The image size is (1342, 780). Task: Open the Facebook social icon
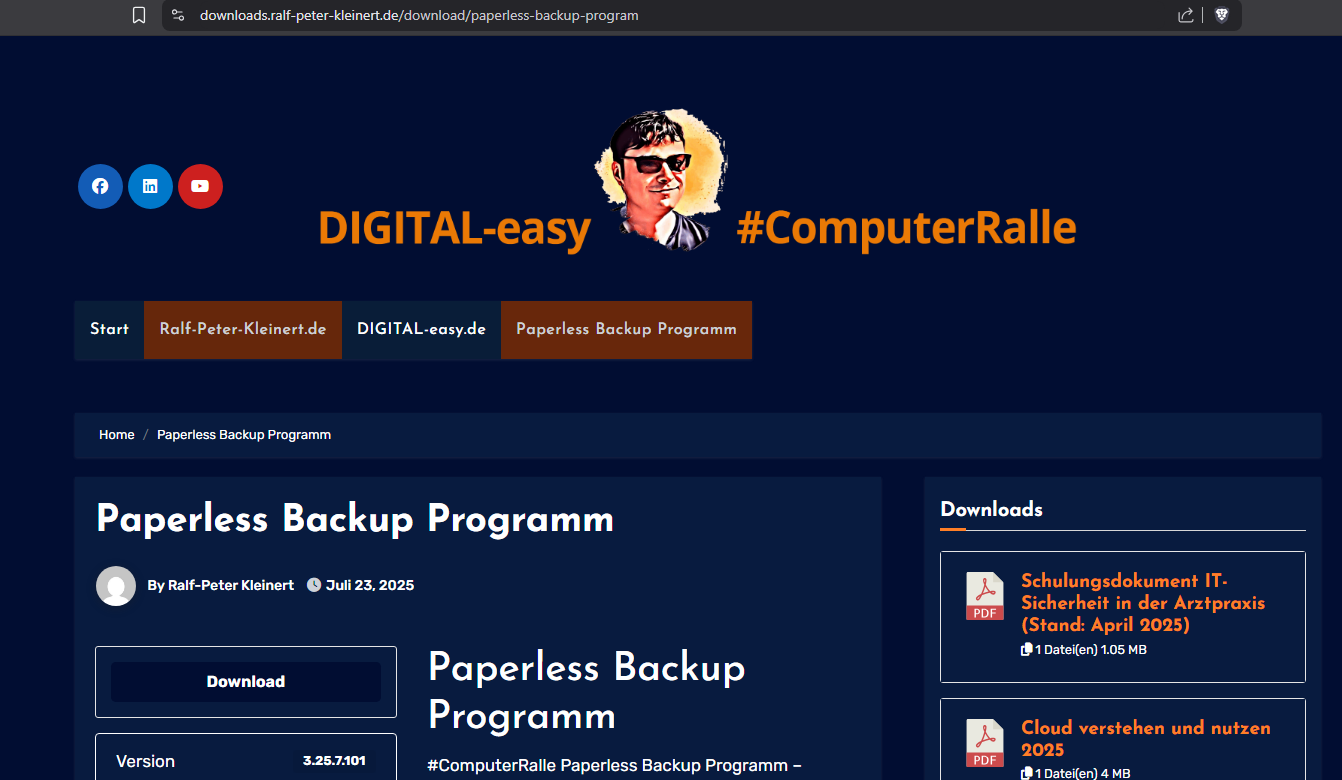[x=100, y=186]
